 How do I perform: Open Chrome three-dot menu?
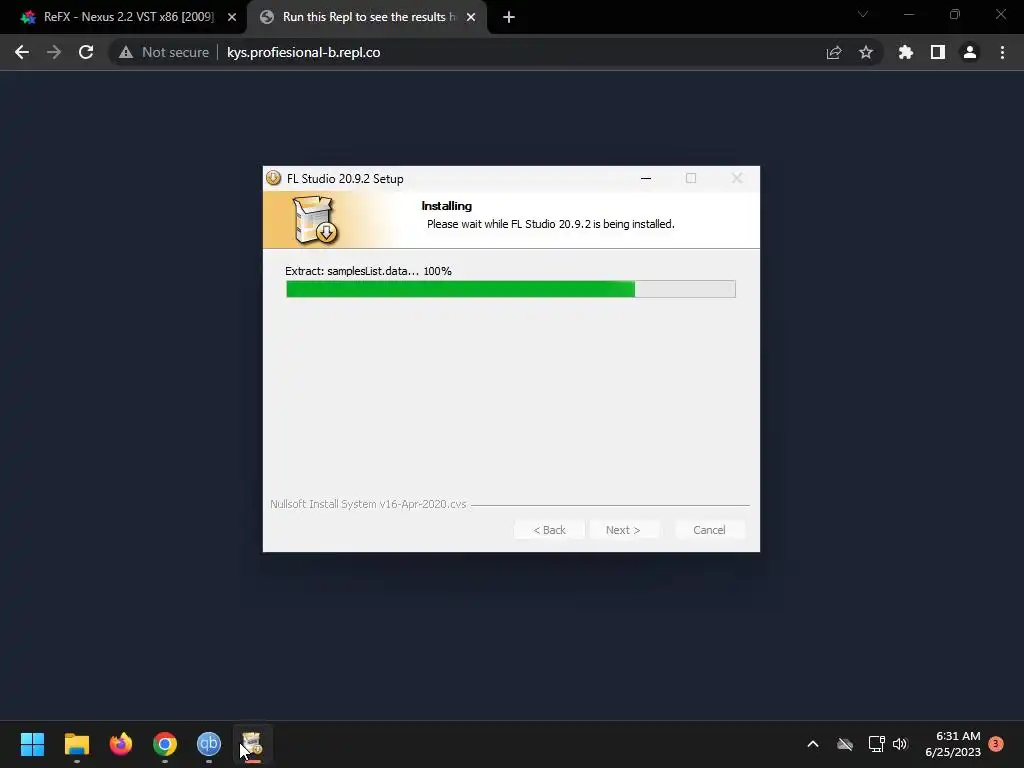click(1002, 52)
